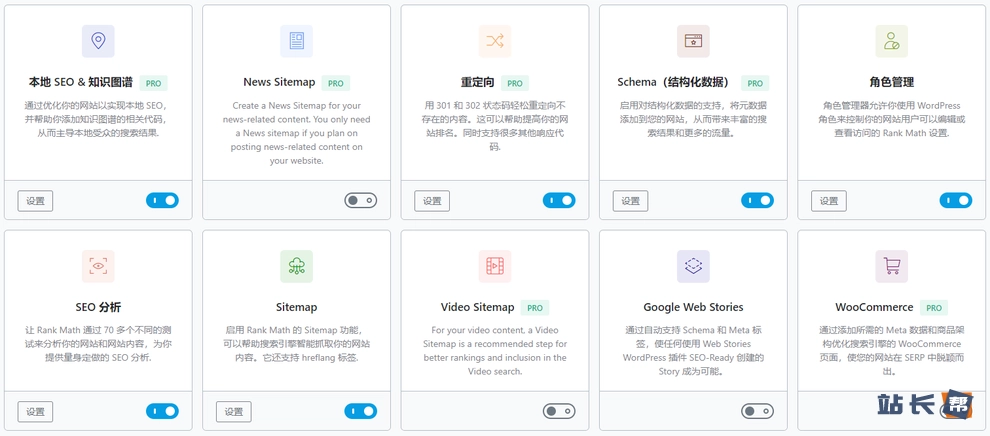Open 设置 for 本地 SEO & 知识图谱
The width and height of the screenshot is (990, 436).
tap(35, 201)
